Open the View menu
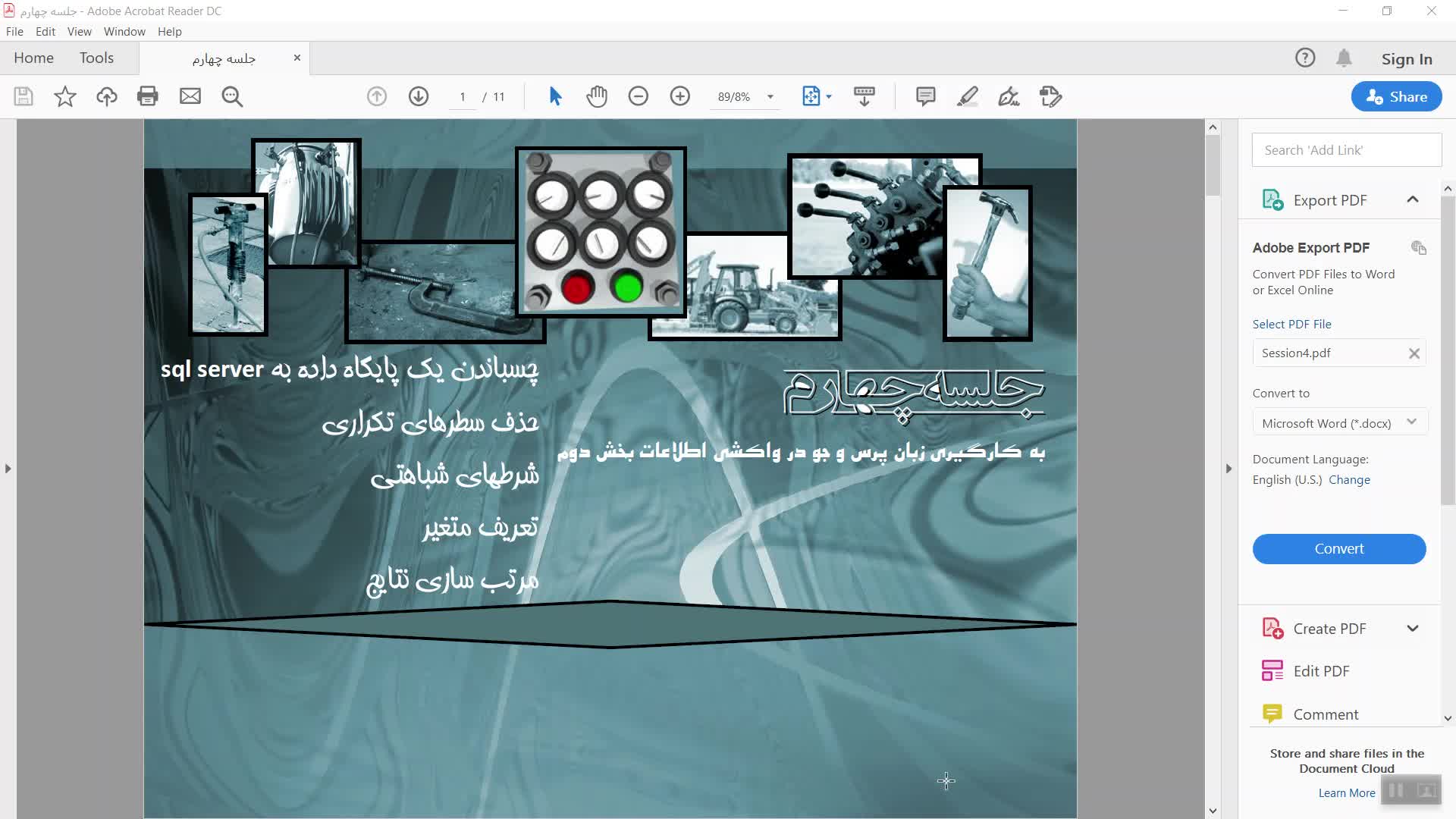The height and width of the screenshot is (819, 1456). click(x=79, y=32)
